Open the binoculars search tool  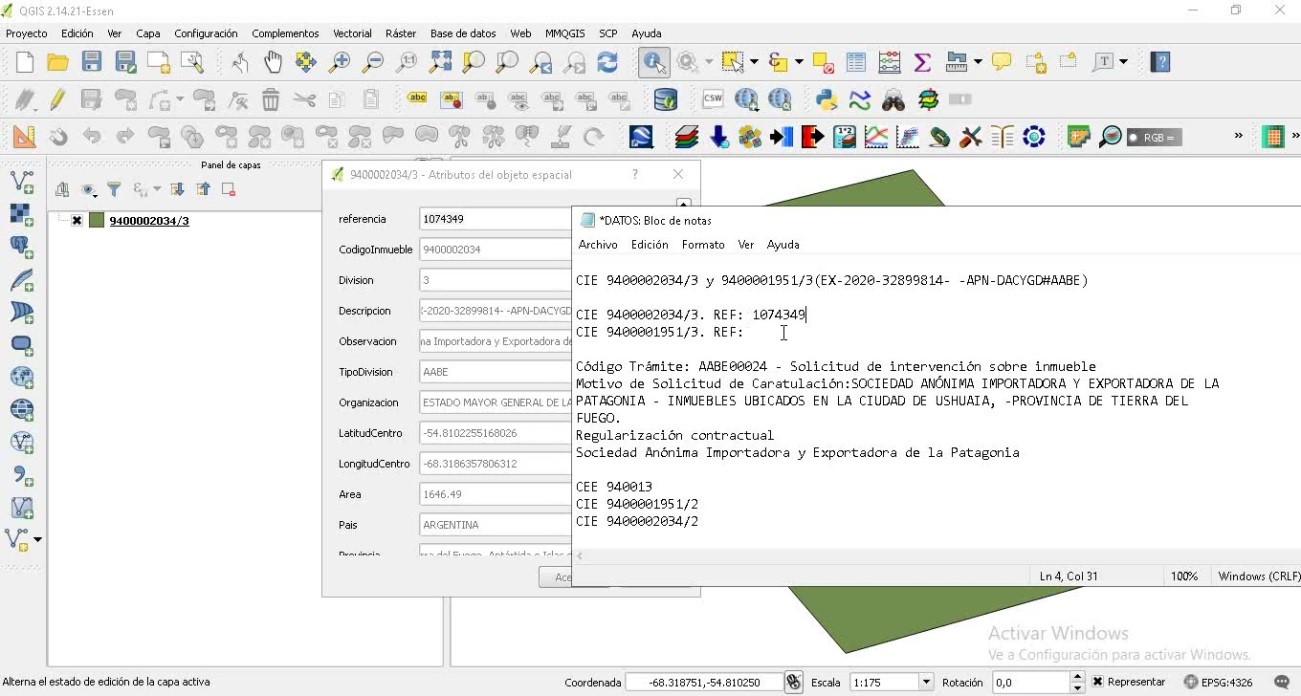point(893,100)
